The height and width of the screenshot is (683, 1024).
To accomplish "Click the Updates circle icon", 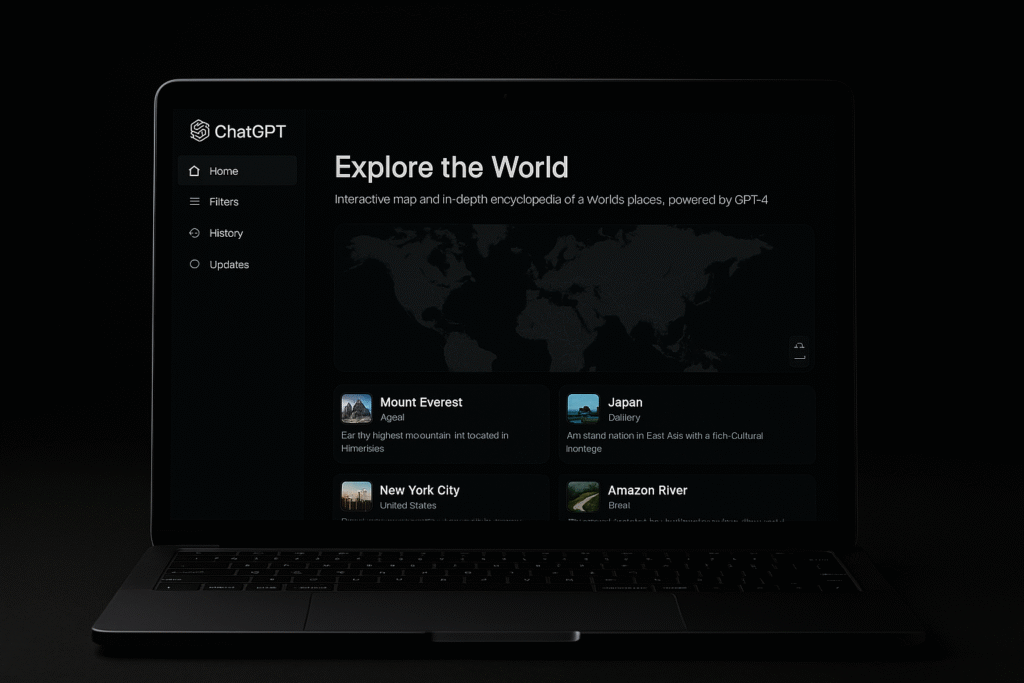I will 194,265.
